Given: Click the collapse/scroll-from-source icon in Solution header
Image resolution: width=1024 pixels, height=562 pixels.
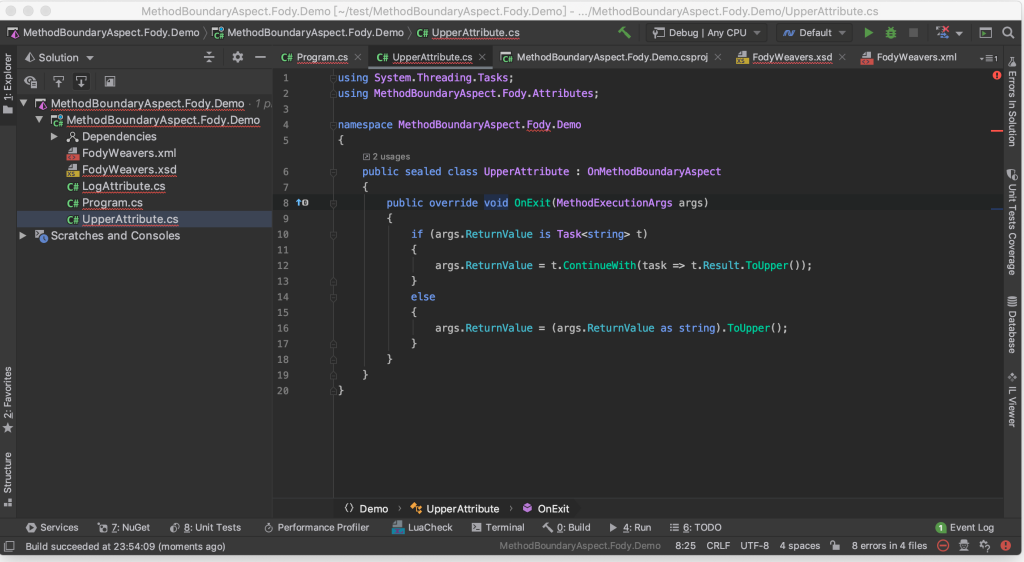Looking at the screenshot, I should pos(209,57).
